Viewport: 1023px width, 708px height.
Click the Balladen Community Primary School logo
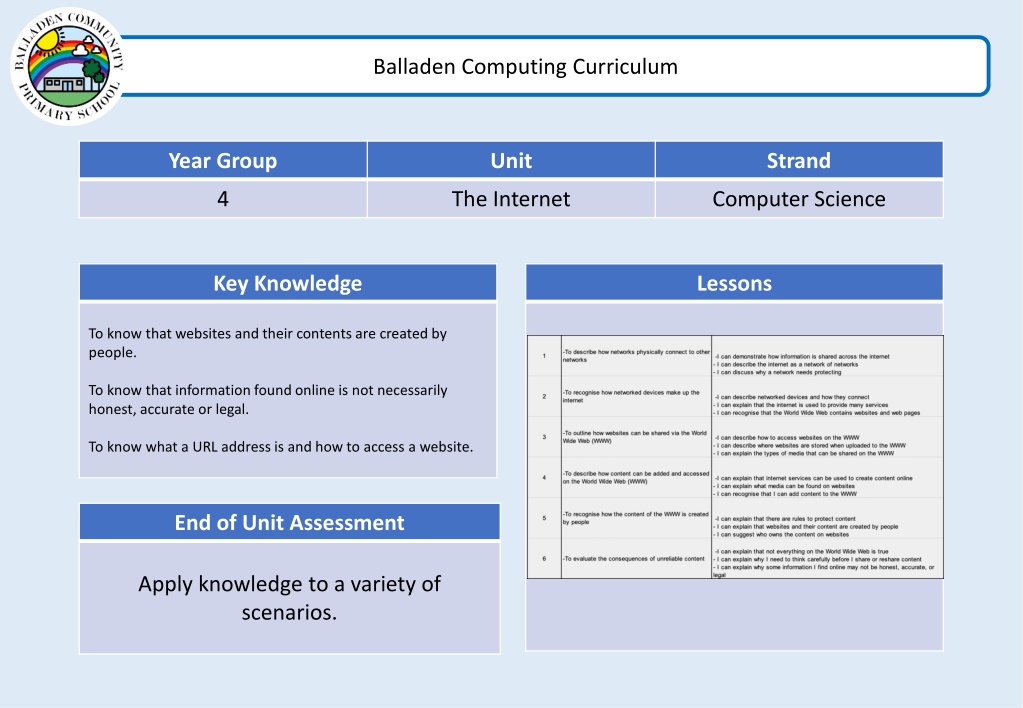point(67,66)
